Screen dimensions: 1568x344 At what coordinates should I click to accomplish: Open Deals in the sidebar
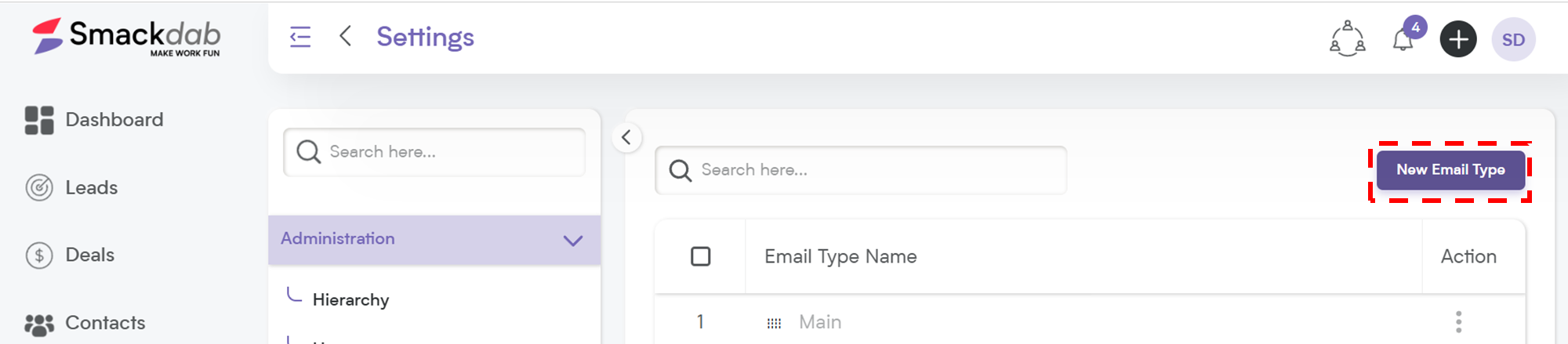(70, 255)
